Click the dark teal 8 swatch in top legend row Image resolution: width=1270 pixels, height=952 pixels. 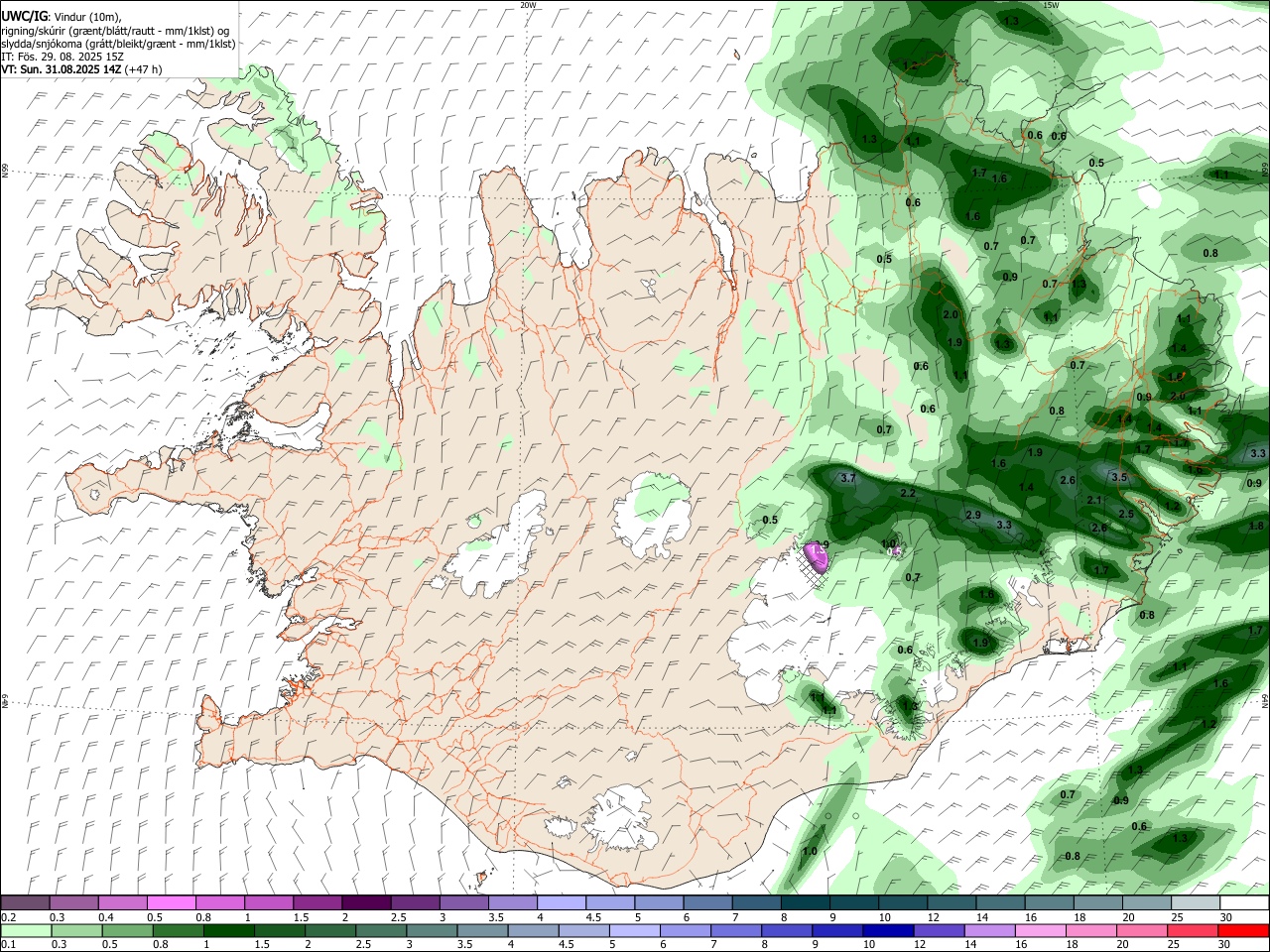click(x=805, y=903)
